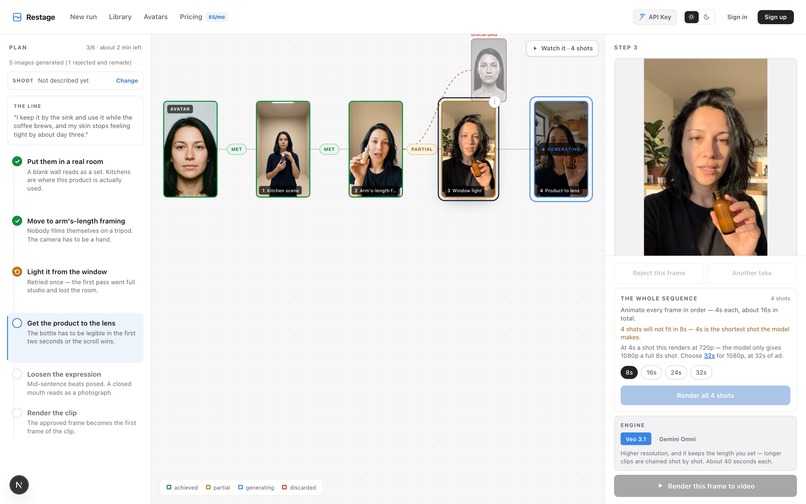
Task: Expand the Loosen the expression step
Action: (x=75, y=383)
